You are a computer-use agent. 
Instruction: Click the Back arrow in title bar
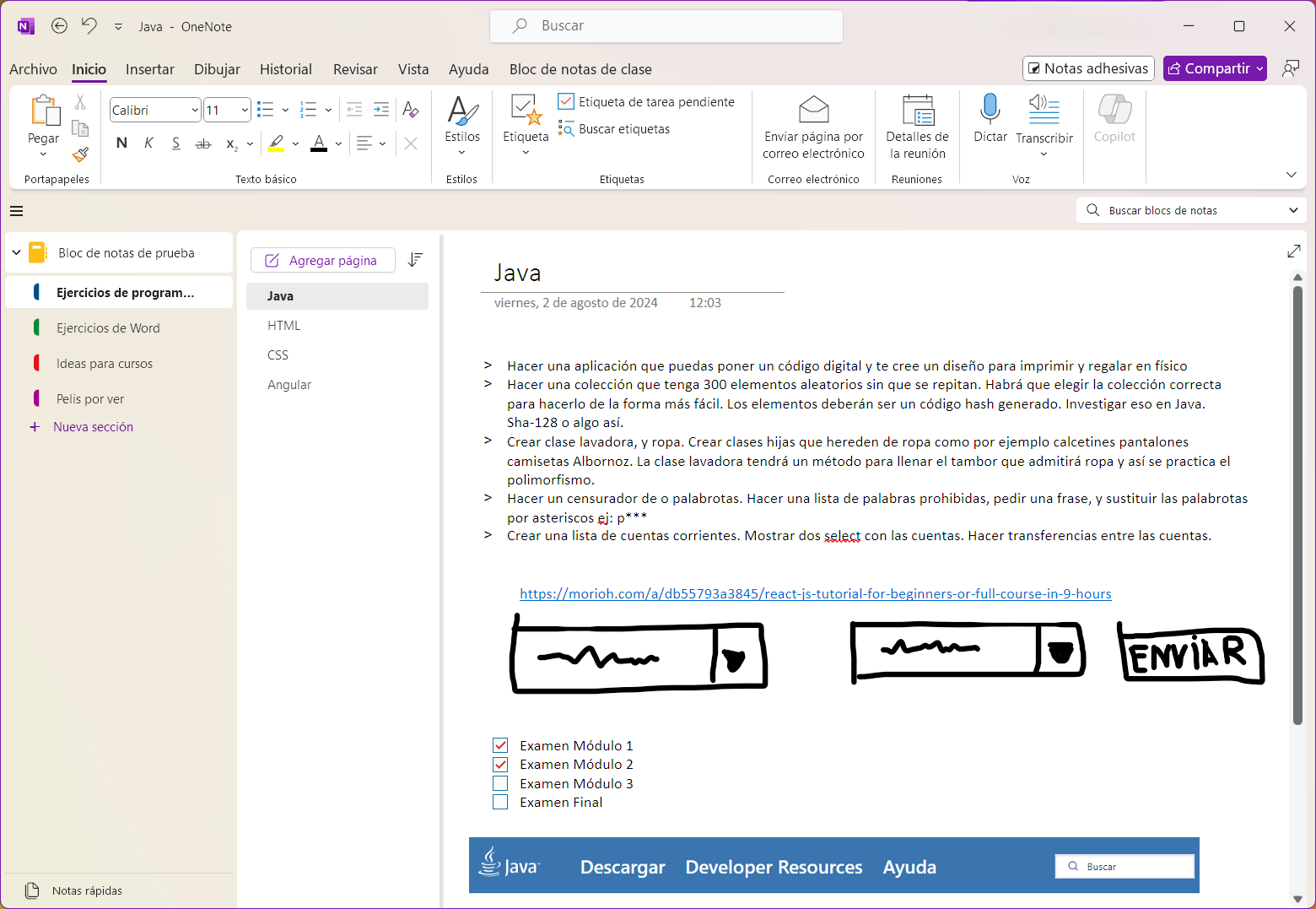(59, 26)
